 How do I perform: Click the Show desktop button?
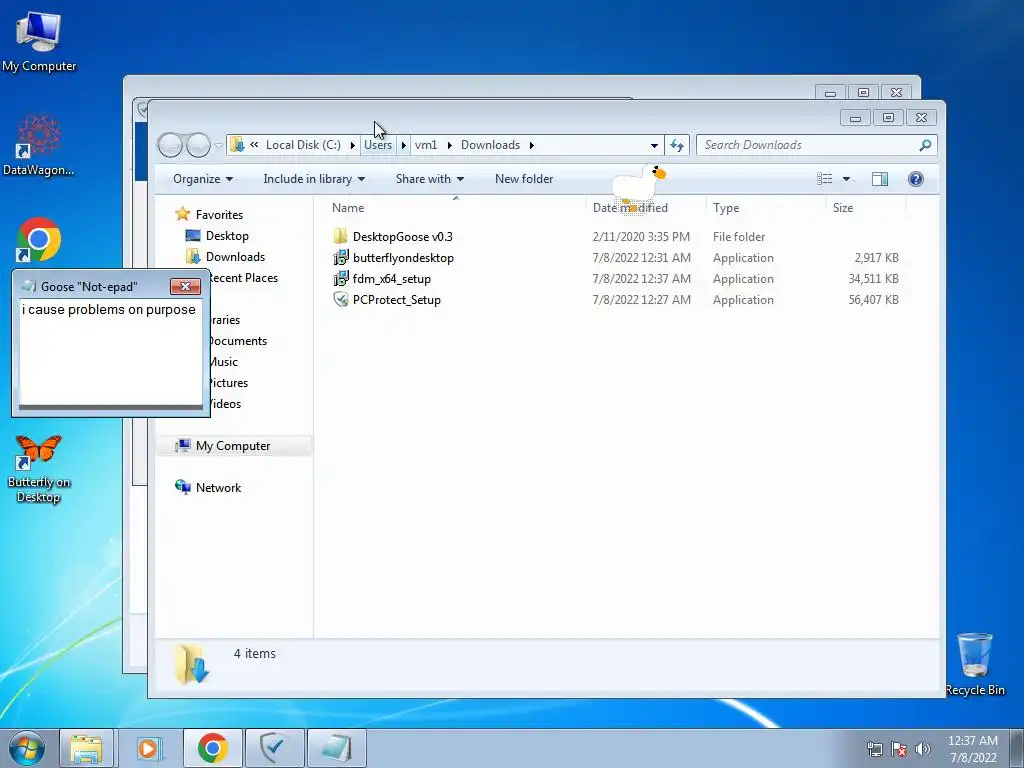[x=1017, y=748]
